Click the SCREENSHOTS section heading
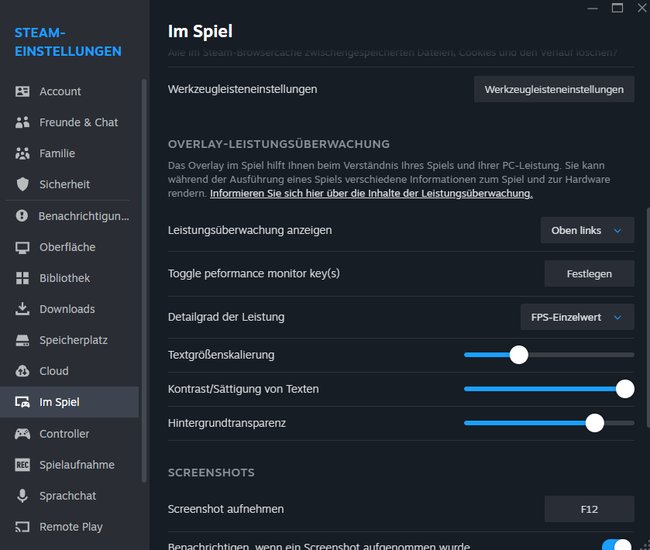This screenshot has height=550, width=650. (x=211, y=472)
